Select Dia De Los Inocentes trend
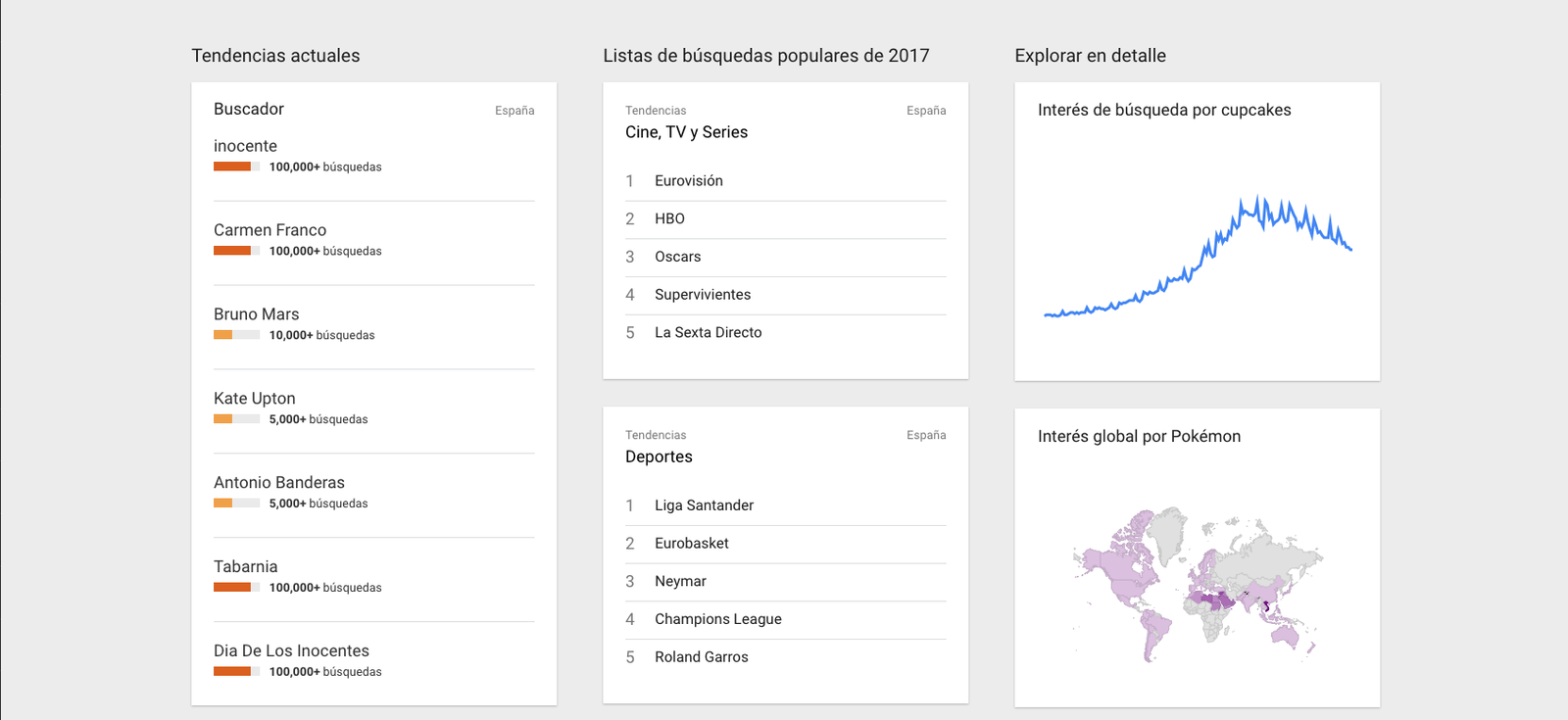This screenshot has height=720, width=1568. click(x=291, y=651)
